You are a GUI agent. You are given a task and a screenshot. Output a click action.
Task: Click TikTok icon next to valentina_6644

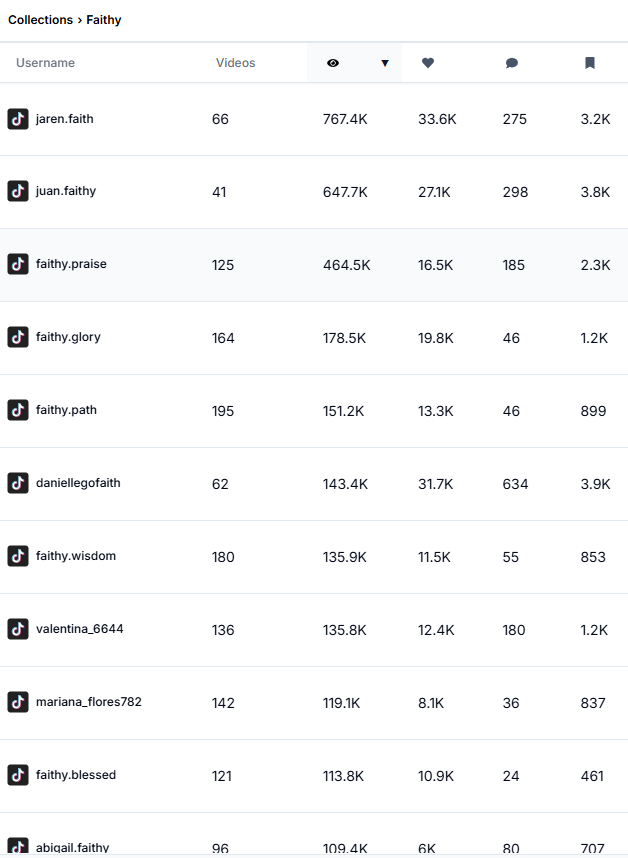point(18,629)
